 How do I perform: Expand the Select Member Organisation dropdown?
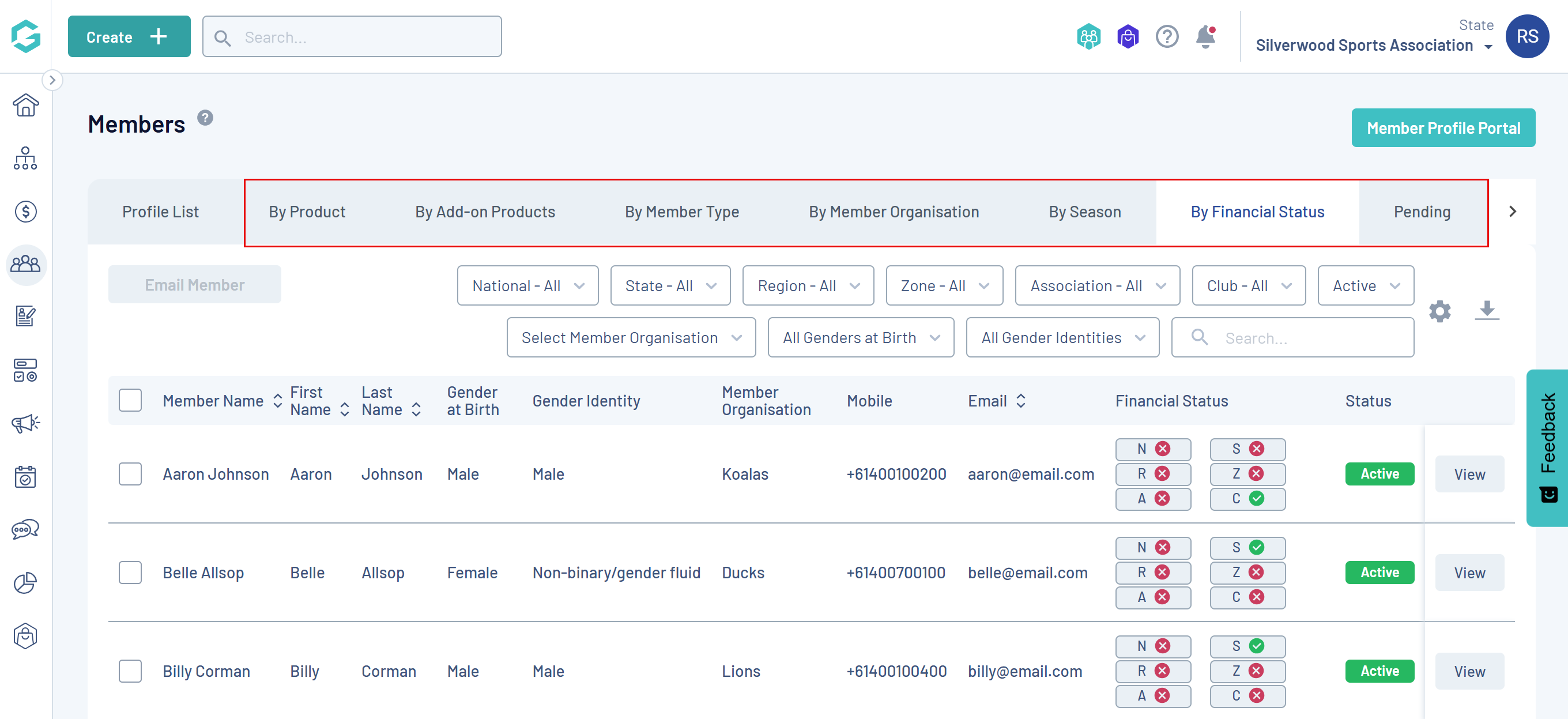click(631, 337)
